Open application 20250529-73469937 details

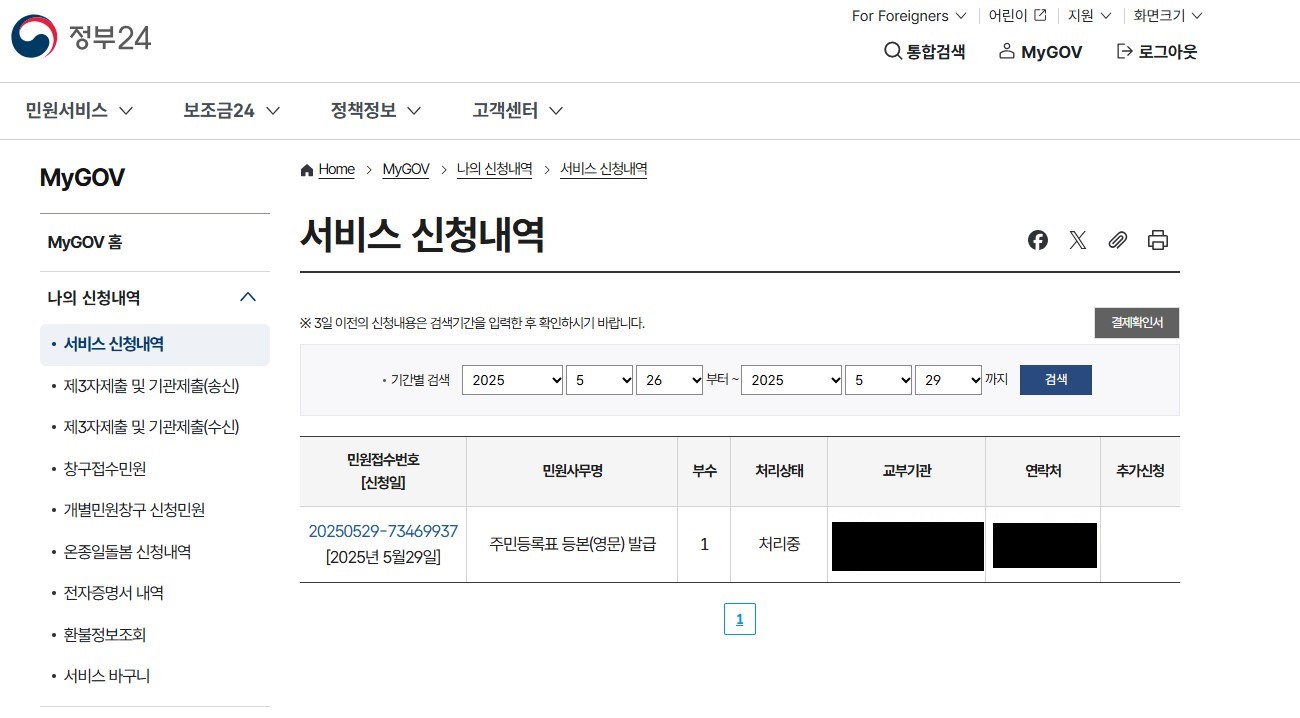click(x=383, y=531)
